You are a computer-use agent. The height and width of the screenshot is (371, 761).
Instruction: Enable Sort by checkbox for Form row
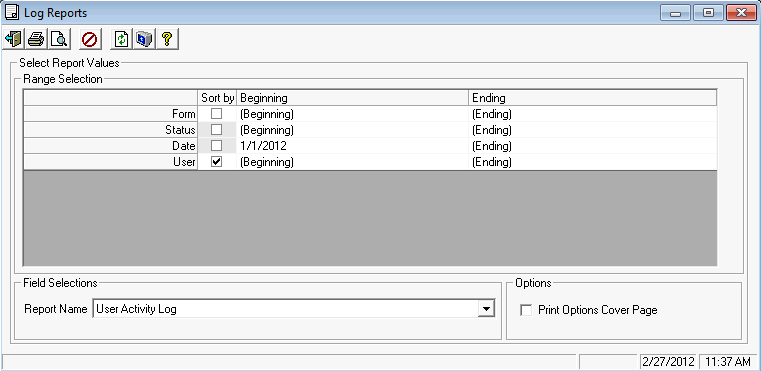(x=216, y=114)
